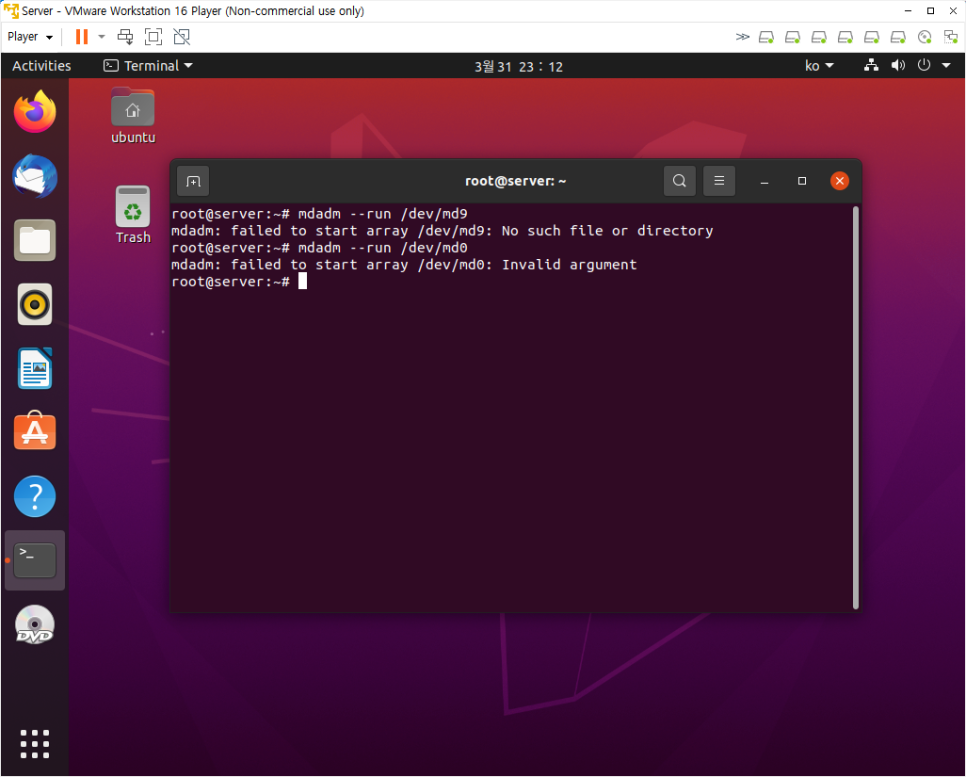Click the volume speaker icon in top bar
Screen dimensions: 966x777
898,65
